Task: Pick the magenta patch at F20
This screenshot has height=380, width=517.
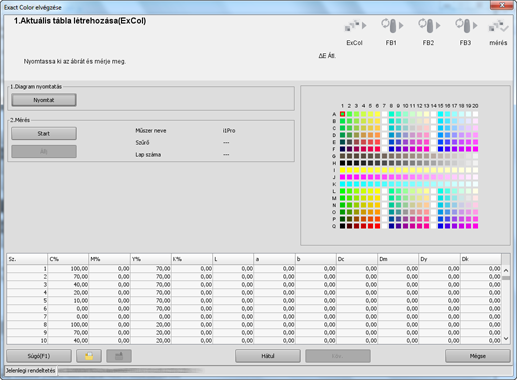Action: pyautogui.click(x=475, y=149)
